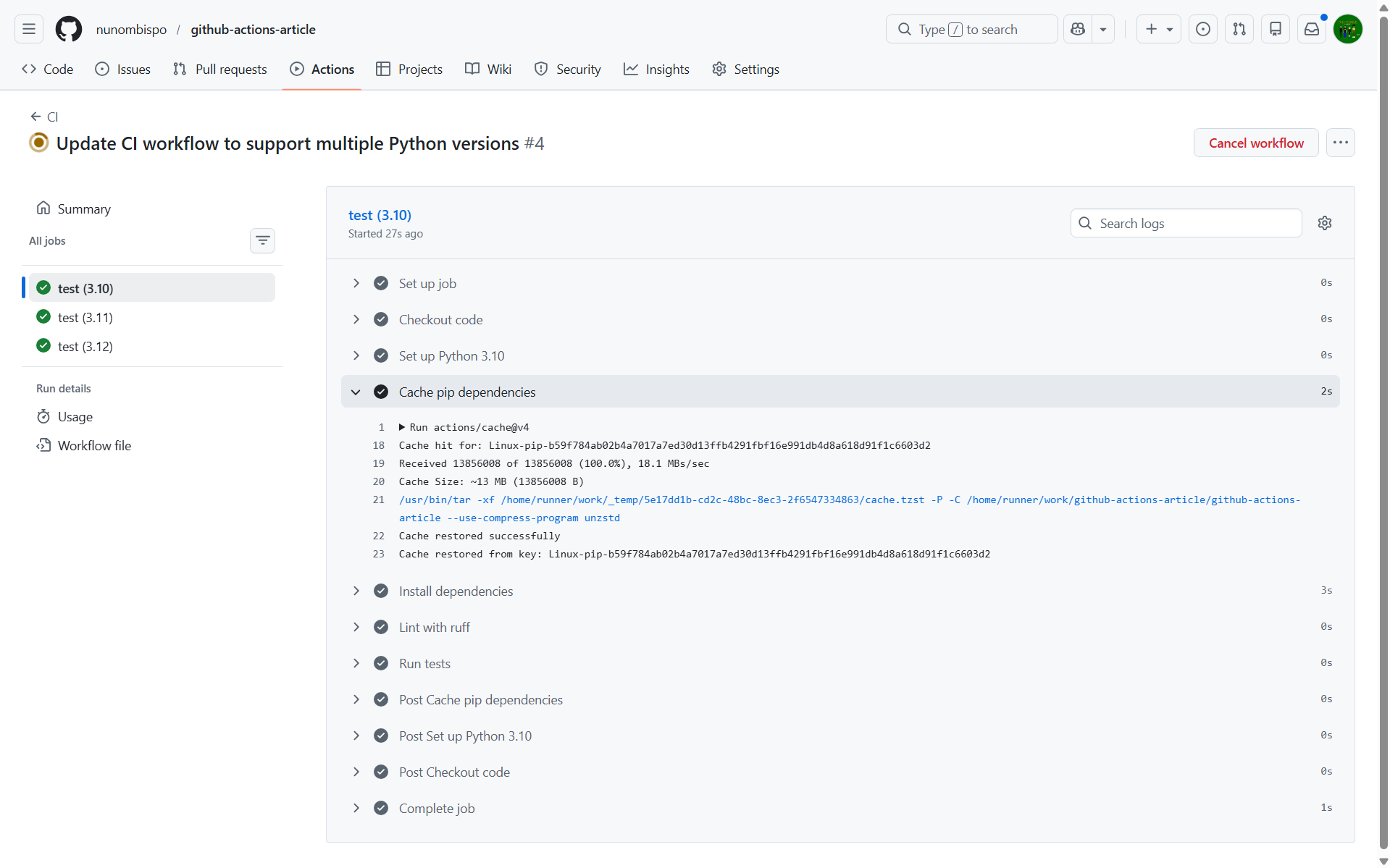Click the jobs filter icon
Viewport: 1390px width, 868px height.
click(262, 240)
